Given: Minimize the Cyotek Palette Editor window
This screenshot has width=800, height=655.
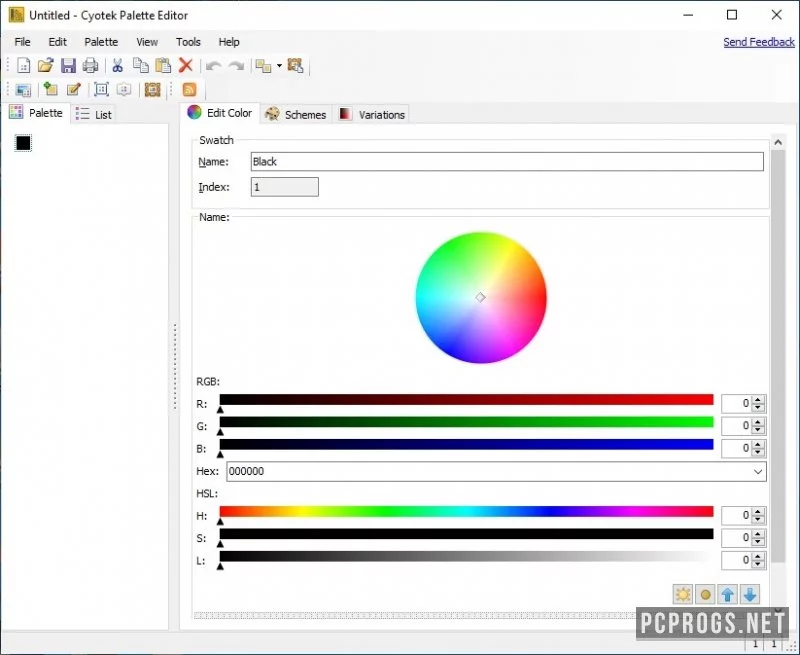Looking at the screenshot, I should [x=688, y=15].
